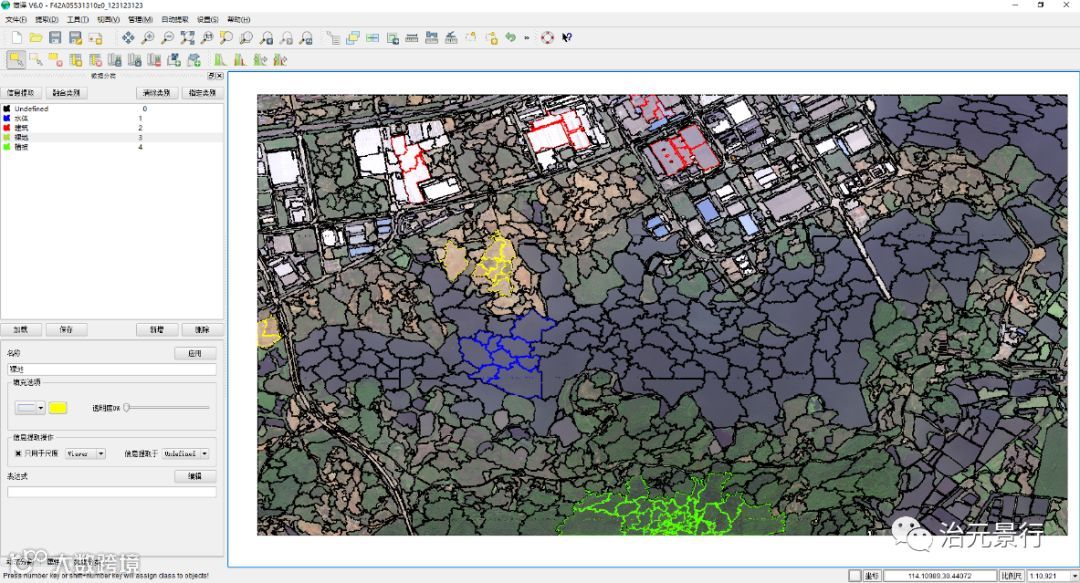Viewport: 1080px width, 583px height.
Task: Select the 裸地 class row
Action: point(112,137)
